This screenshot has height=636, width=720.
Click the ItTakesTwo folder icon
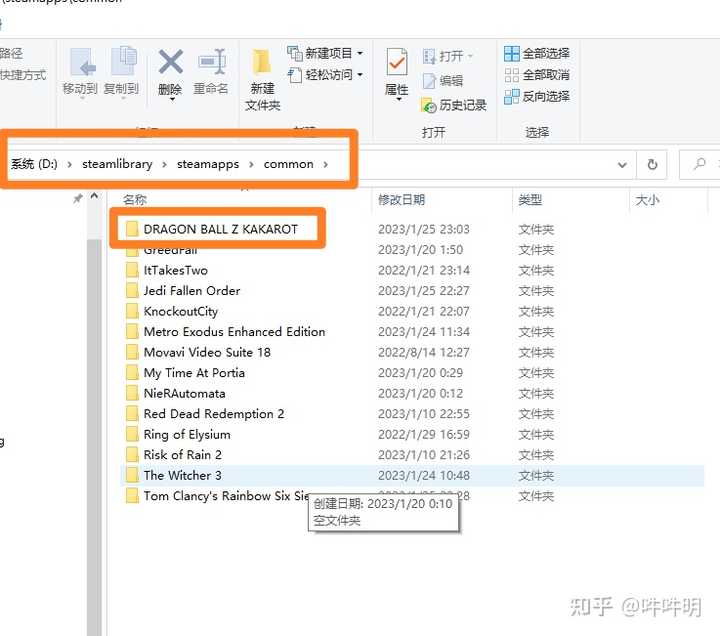point(132,270)
